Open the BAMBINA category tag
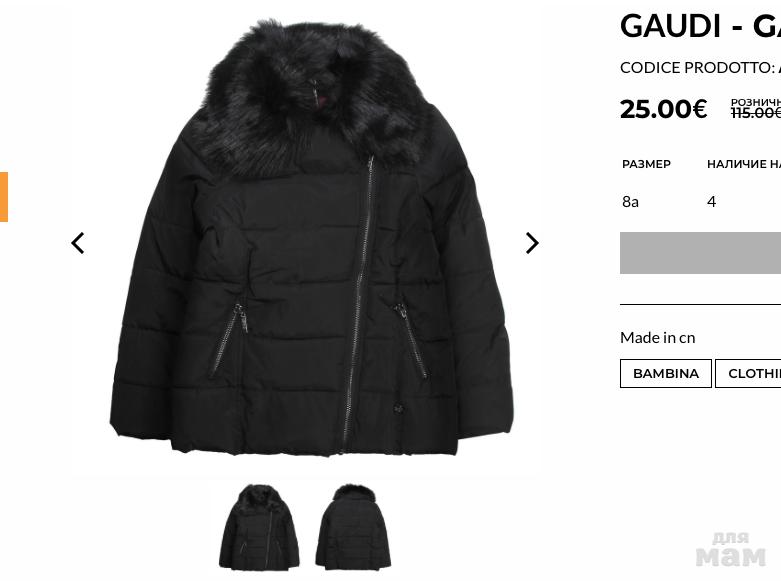This screenshot has width=781, height=581. [665, 373]
